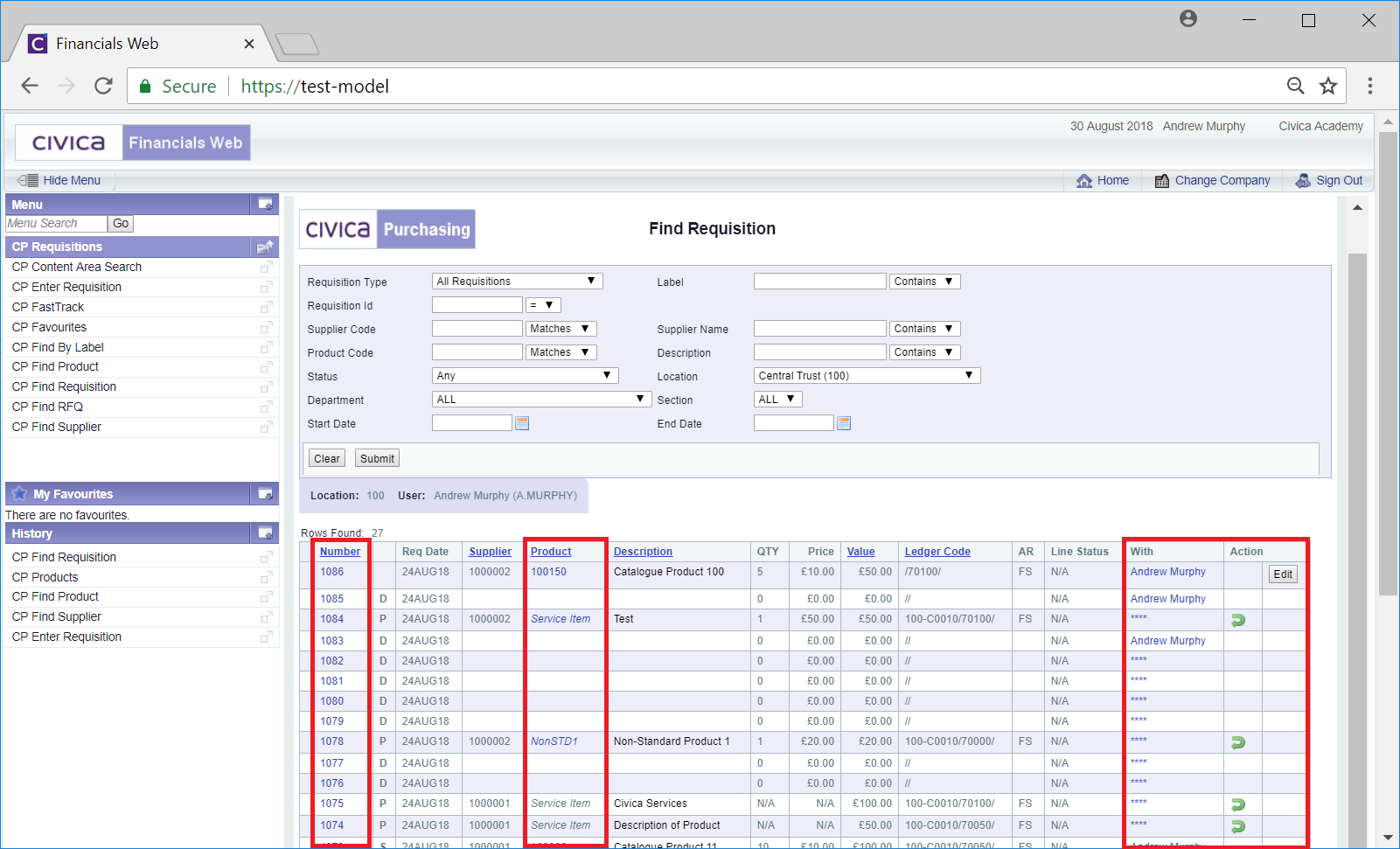Screen dimensions: 1400x849
Task: Open requisition number 1083 link
Action: click(331, 641)
